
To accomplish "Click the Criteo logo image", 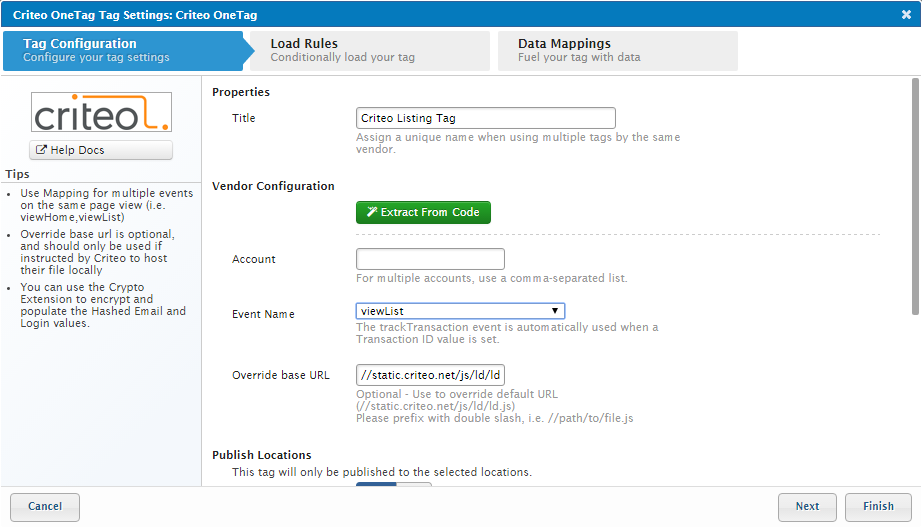I will click(x=101, y=112).
